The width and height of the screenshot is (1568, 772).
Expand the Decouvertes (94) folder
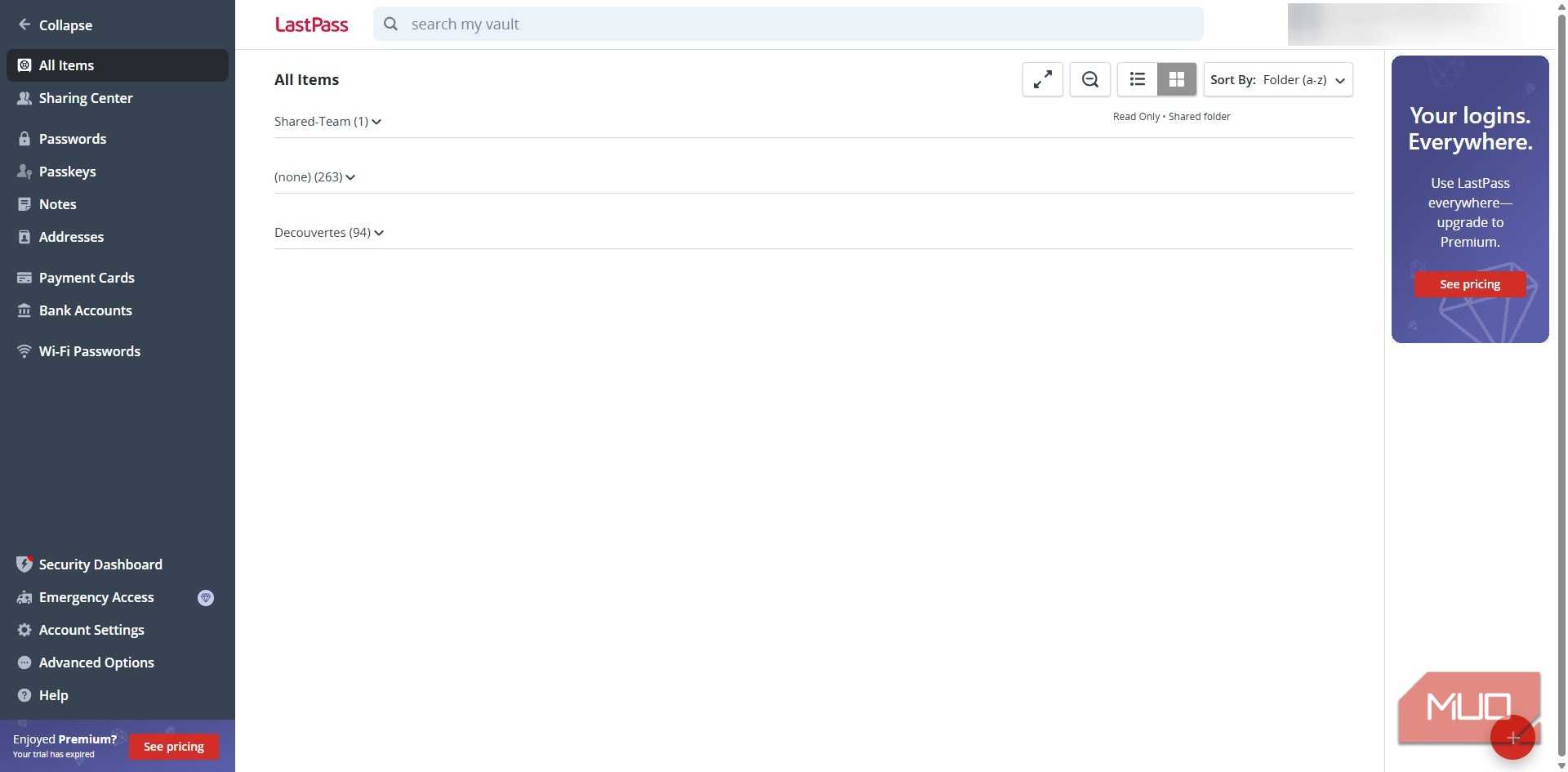[329, 232]
